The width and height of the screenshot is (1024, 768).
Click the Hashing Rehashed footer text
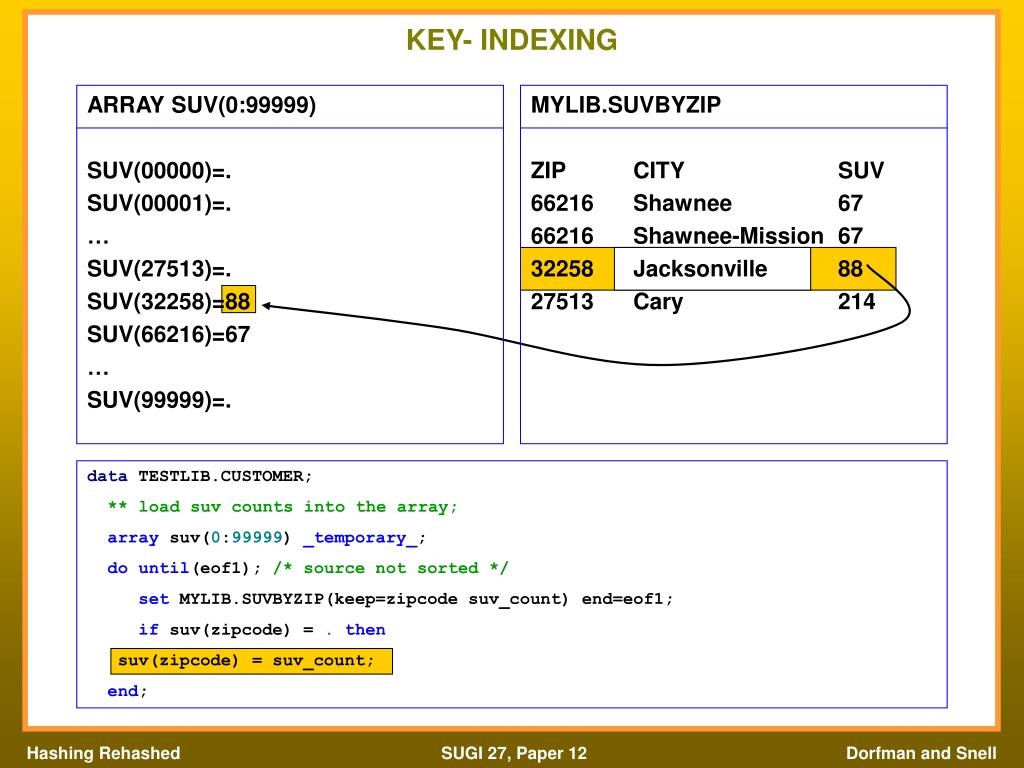pyautogui.click(x=103, y=753)
